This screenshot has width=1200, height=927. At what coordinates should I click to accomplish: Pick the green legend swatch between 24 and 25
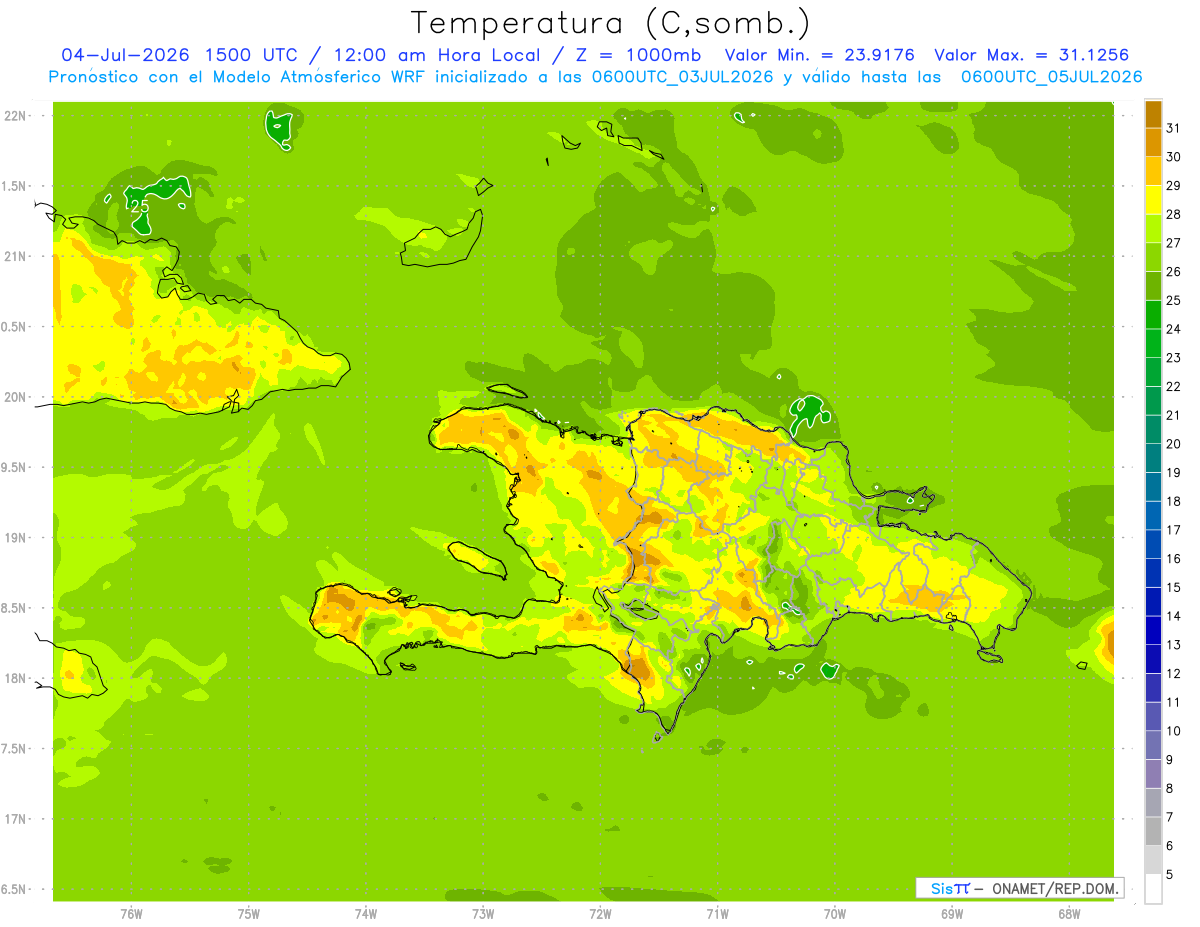(x=1153, y=314)
